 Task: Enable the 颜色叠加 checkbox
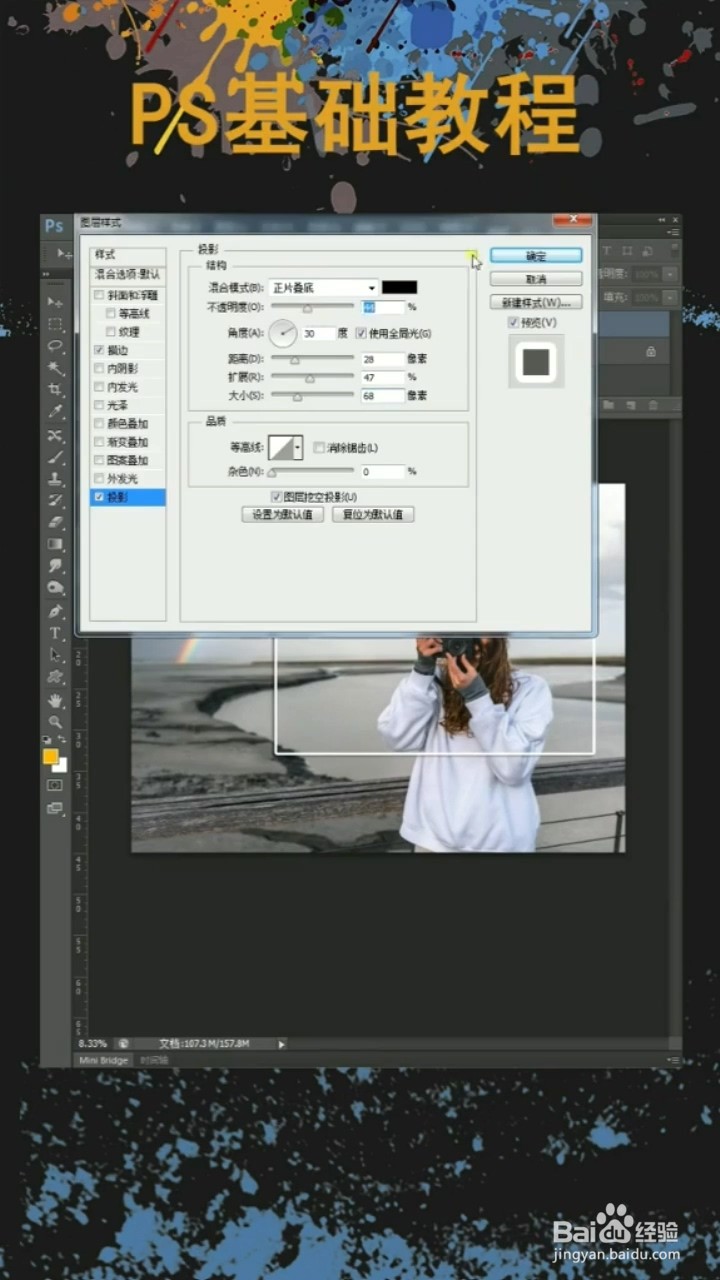tap(98, 424)
